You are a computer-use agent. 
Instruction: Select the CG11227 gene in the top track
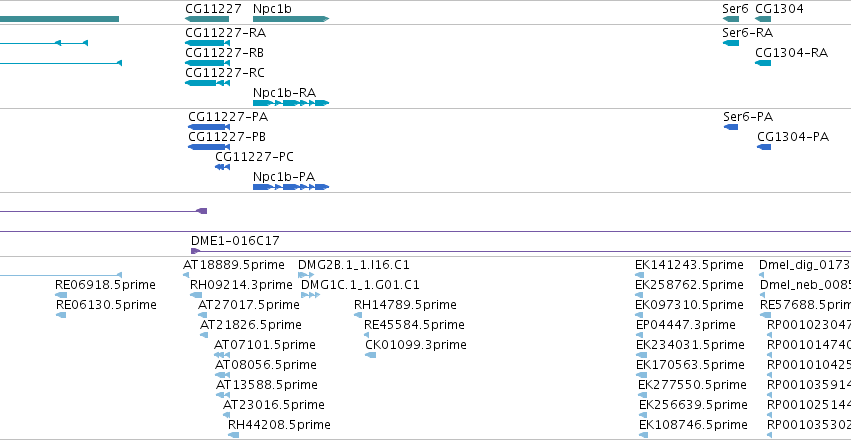coord(207,19)
